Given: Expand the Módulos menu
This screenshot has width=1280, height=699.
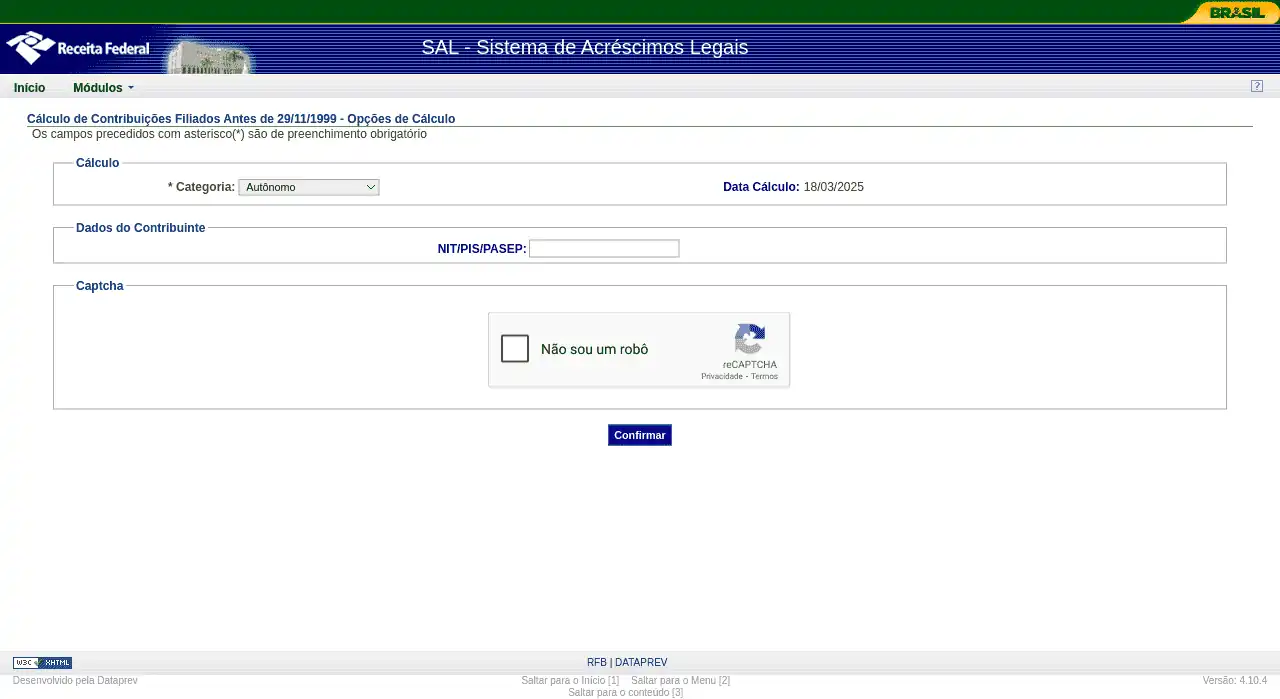Looking at the screenshot, I should [103, 88].
